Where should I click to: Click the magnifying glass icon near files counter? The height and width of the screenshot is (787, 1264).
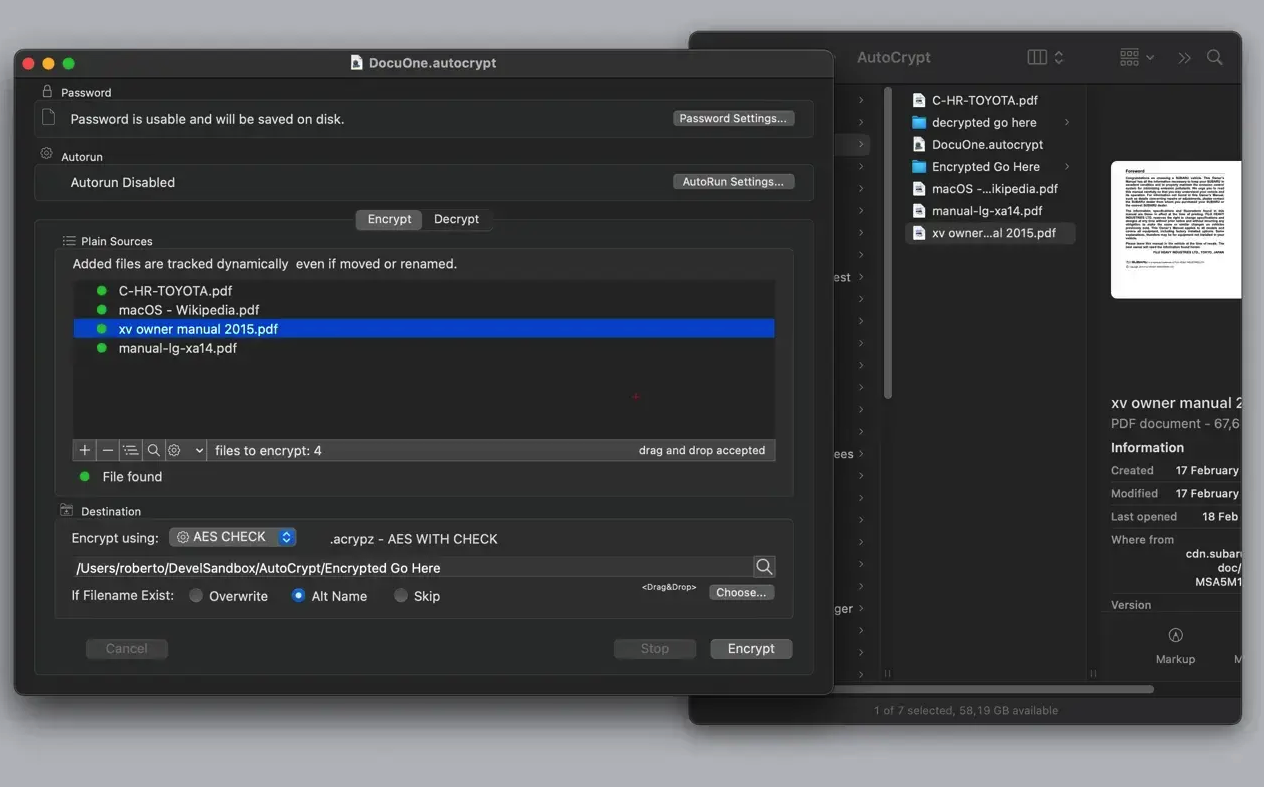(x=155, y=450)
